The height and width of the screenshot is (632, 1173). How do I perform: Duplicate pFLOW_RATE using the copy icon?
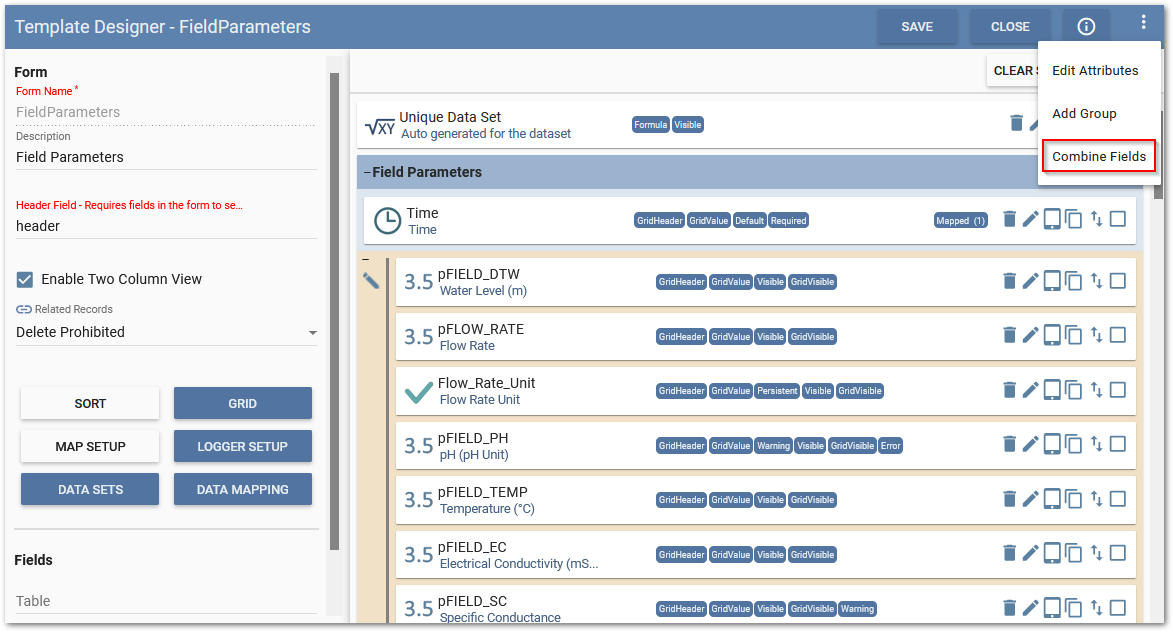click(x=1074, y=335)
